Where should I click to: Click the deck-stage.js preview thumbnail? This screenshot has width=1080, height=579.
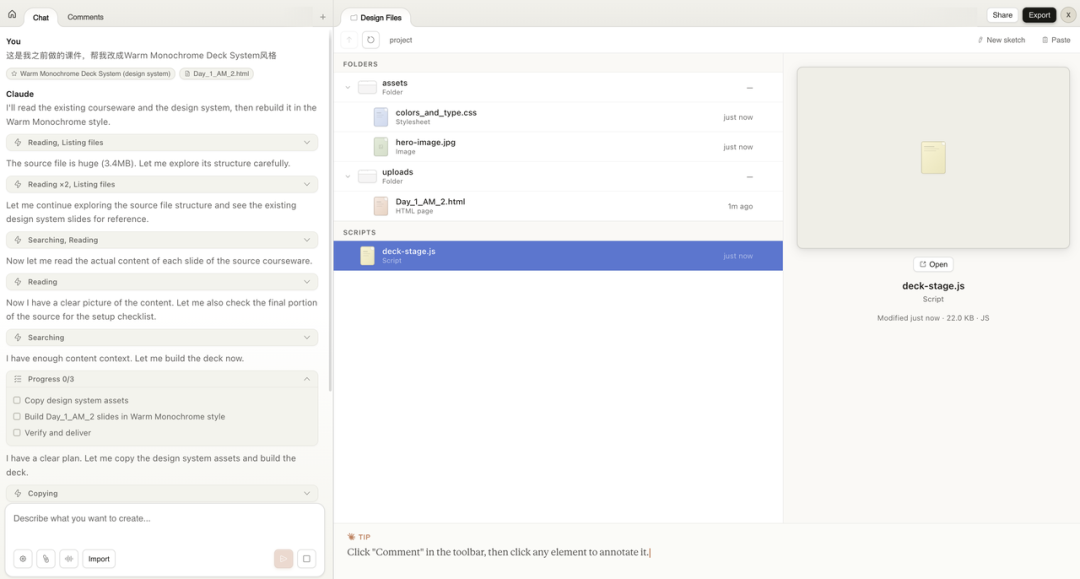coord(932,158)
